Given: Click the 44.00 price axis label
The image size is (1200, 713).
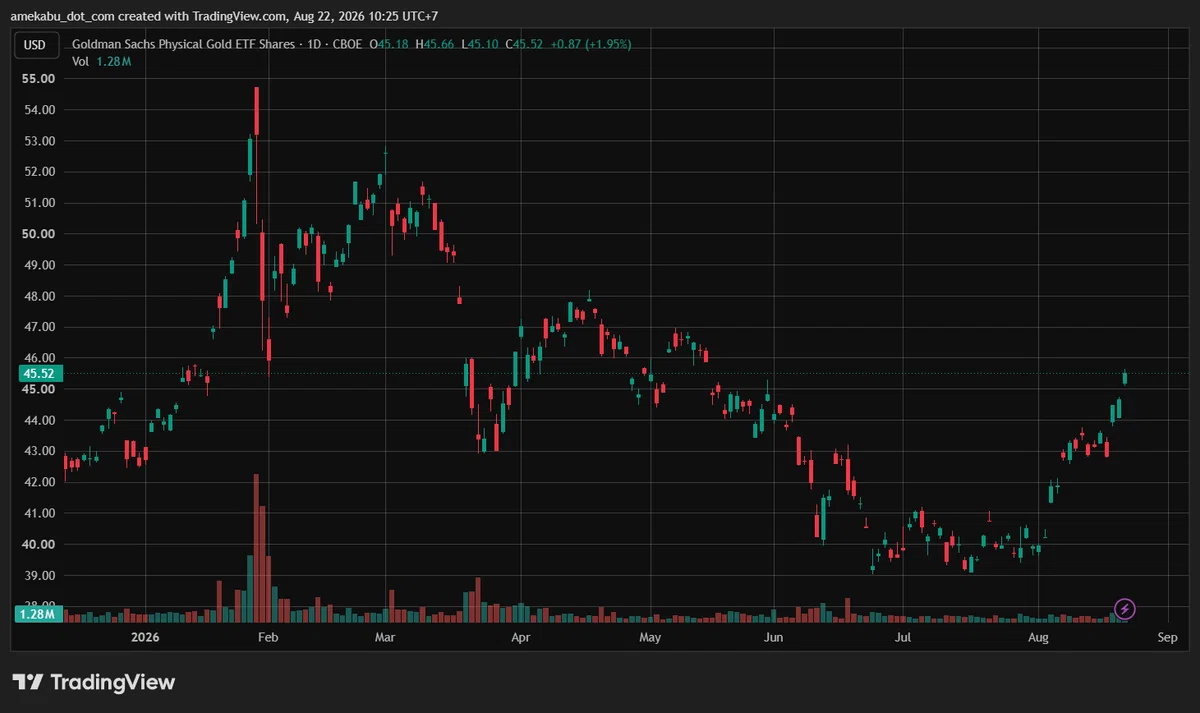Looking at the screenshot, I should coord(39,420).
